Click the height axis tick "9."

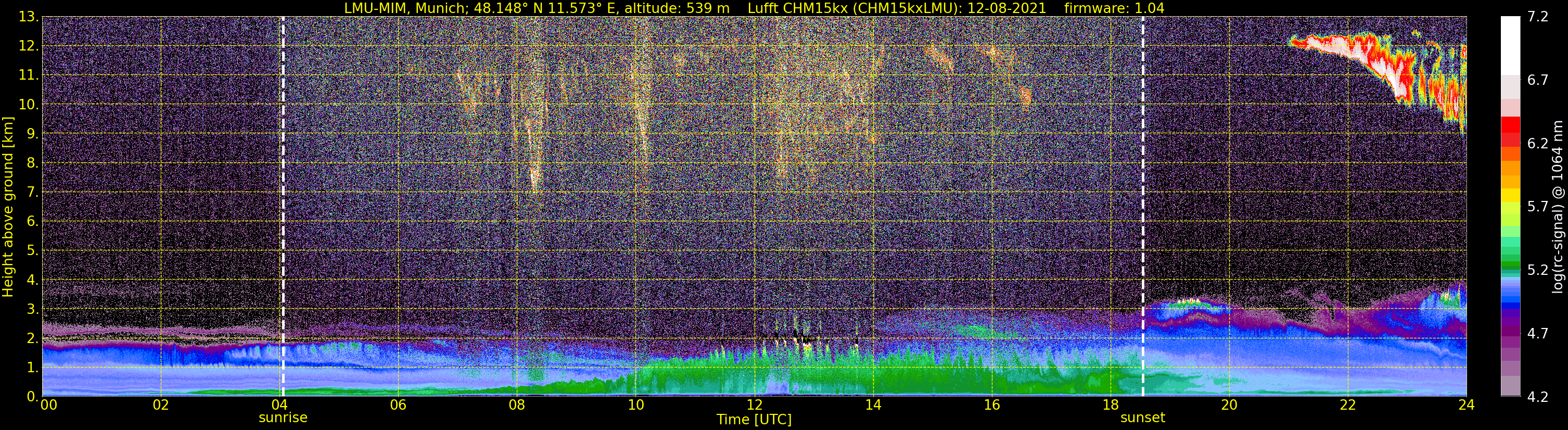point(32,133)
